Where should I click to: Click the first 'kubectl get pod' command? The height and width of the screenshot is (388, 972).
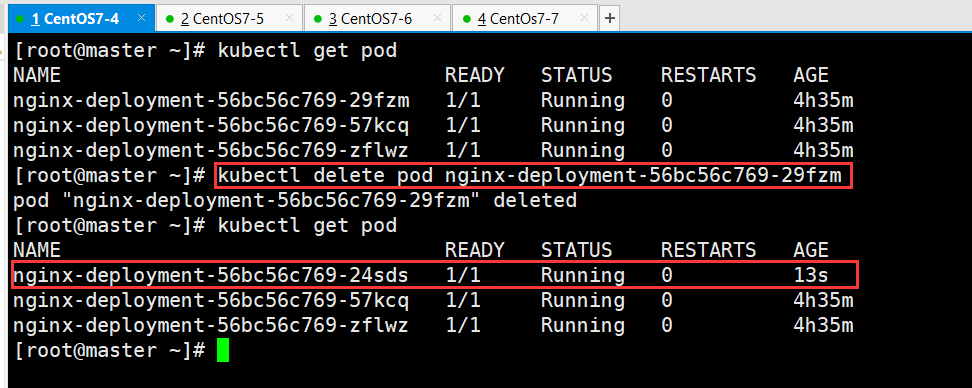pos(307,50)
